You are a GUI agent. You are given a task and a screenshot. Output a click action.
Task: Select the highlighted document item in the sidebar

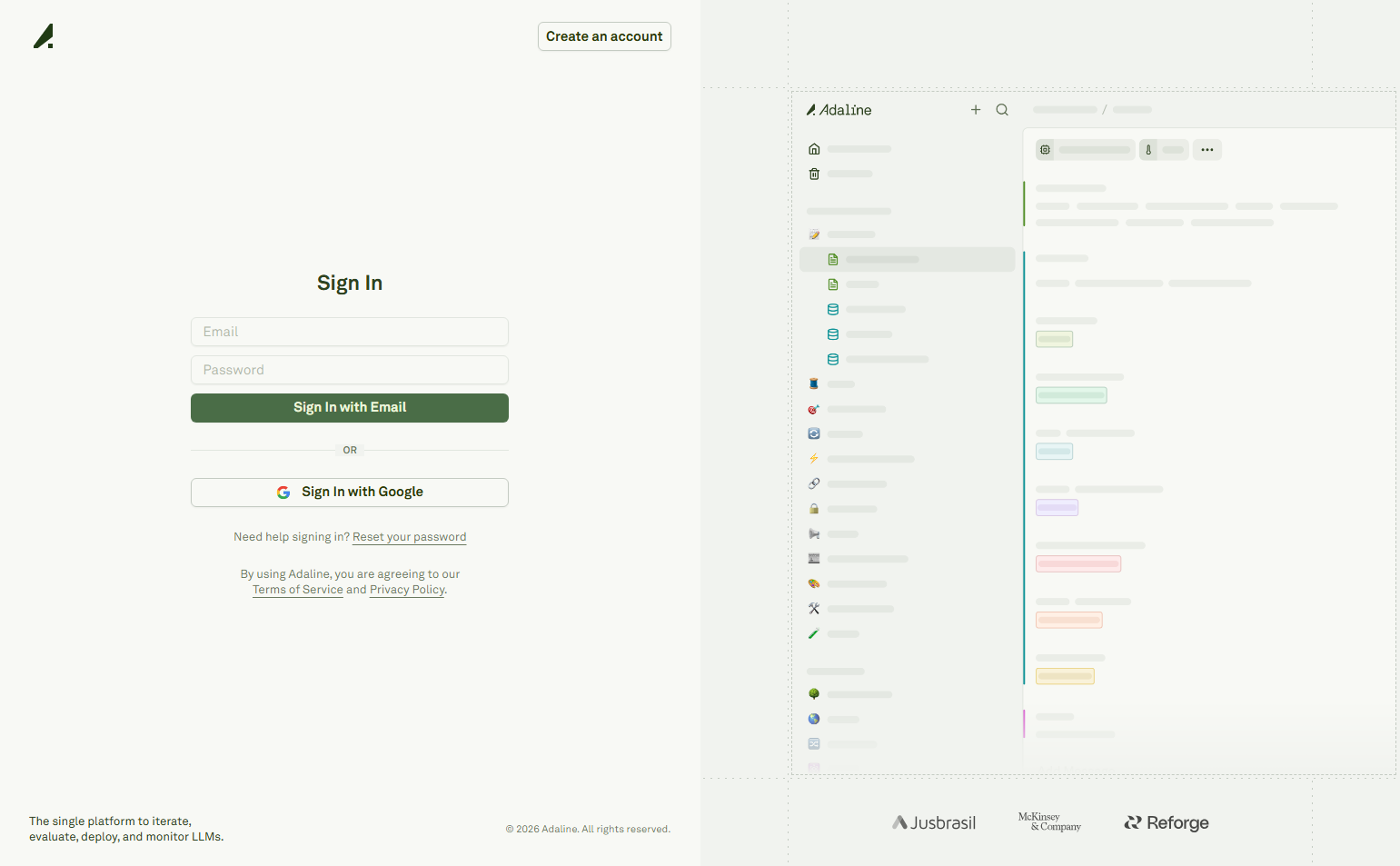pyautogui.click(x=907, y=260)
